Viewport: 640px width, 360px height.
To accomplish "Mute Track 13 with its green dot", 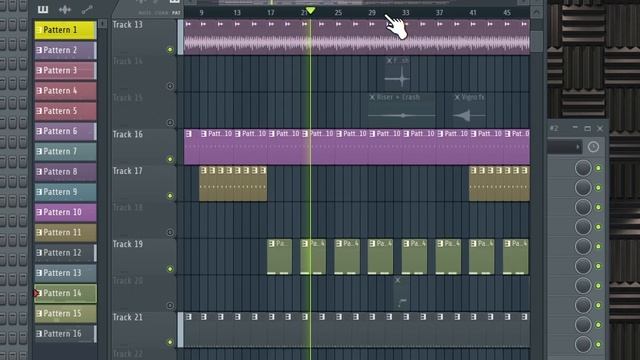I will pos(170,50).
